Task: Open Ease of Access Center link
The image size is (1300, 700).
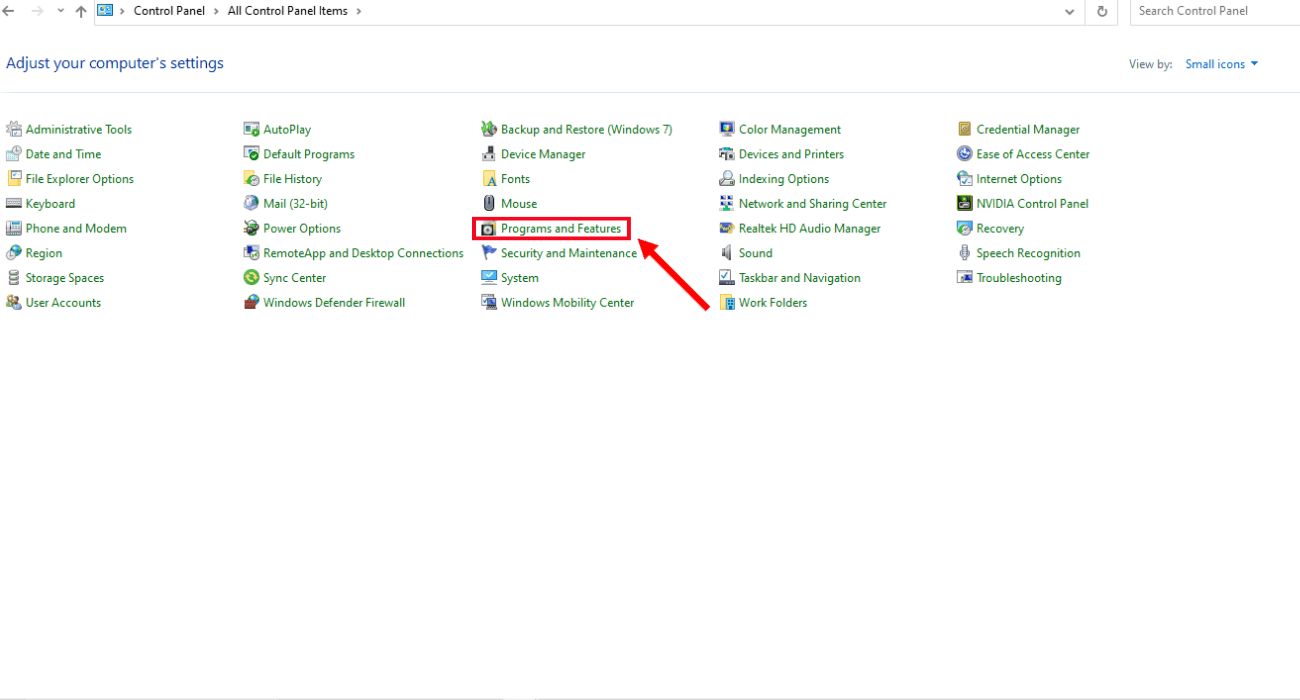Action: [x=1033, y=154]
